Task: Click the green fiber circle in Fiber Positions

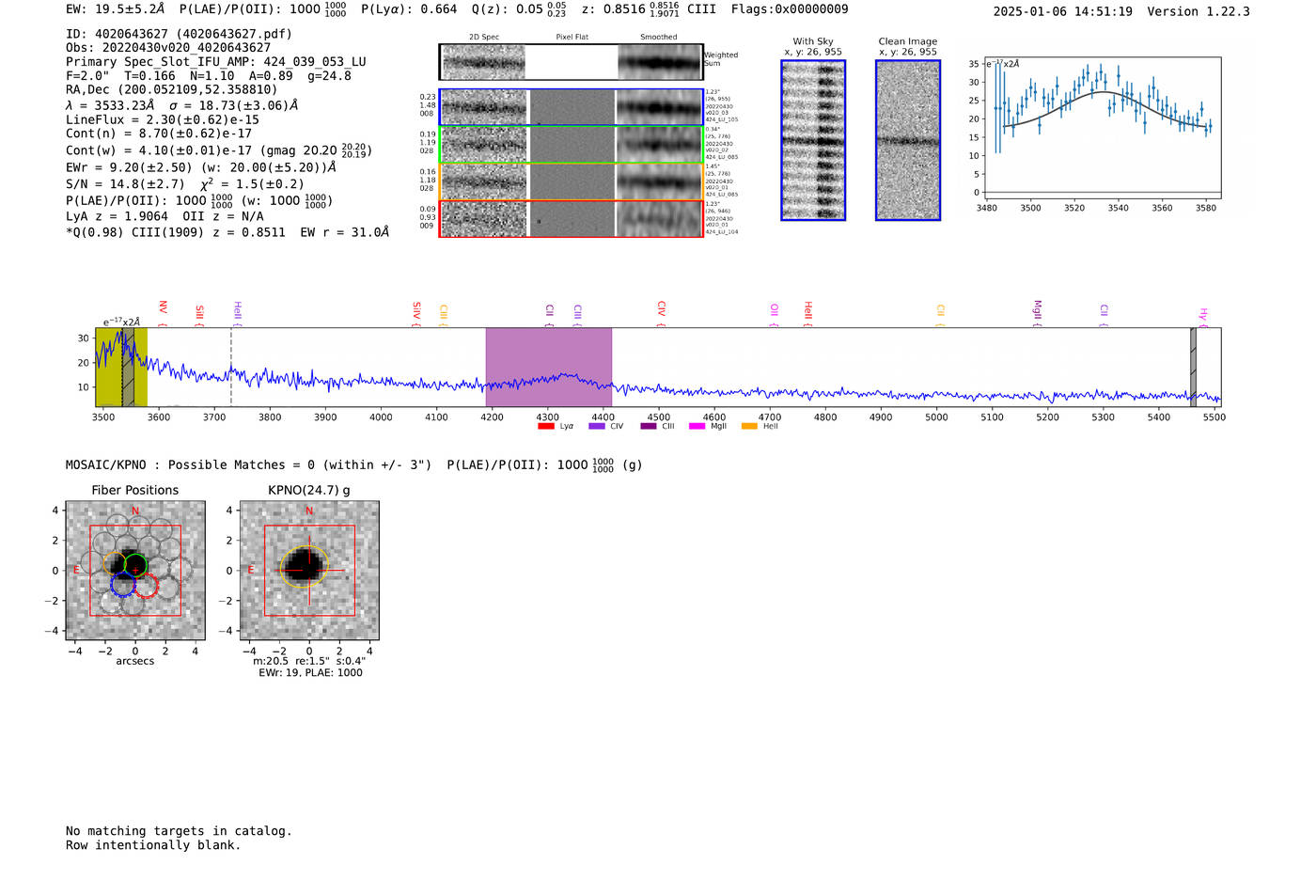Action: [136, 566]
